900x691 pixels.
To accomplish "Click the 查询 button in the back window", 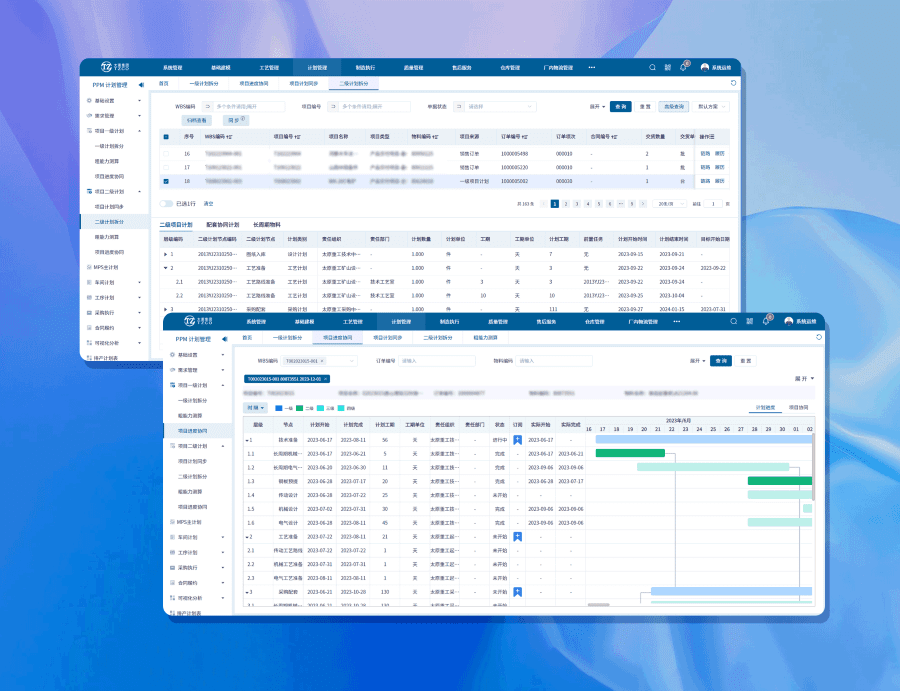I will [620, 106].
